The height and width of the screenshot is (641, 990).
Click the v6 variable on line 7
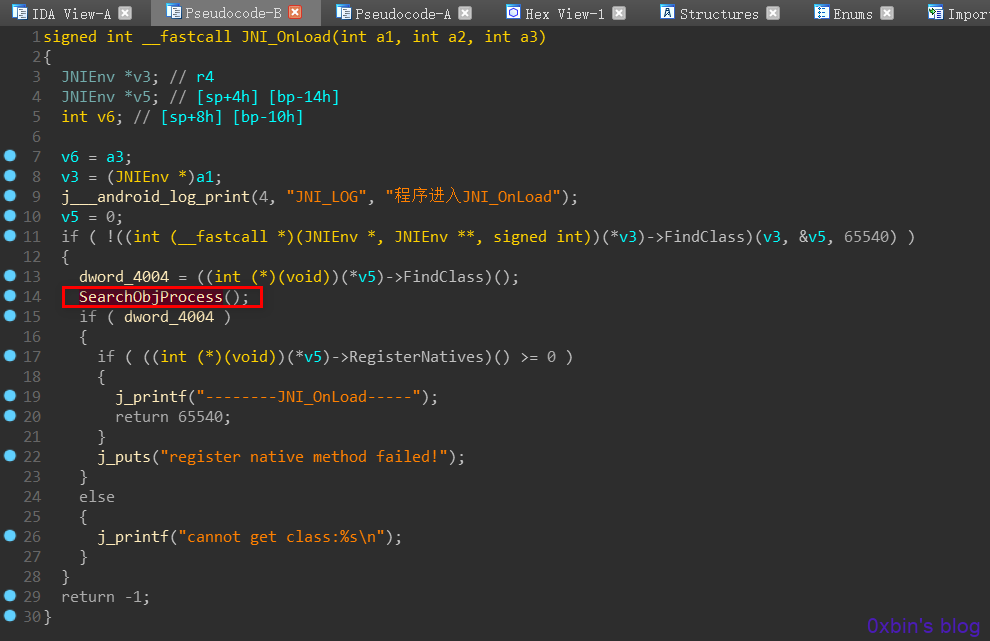(70, 157)
